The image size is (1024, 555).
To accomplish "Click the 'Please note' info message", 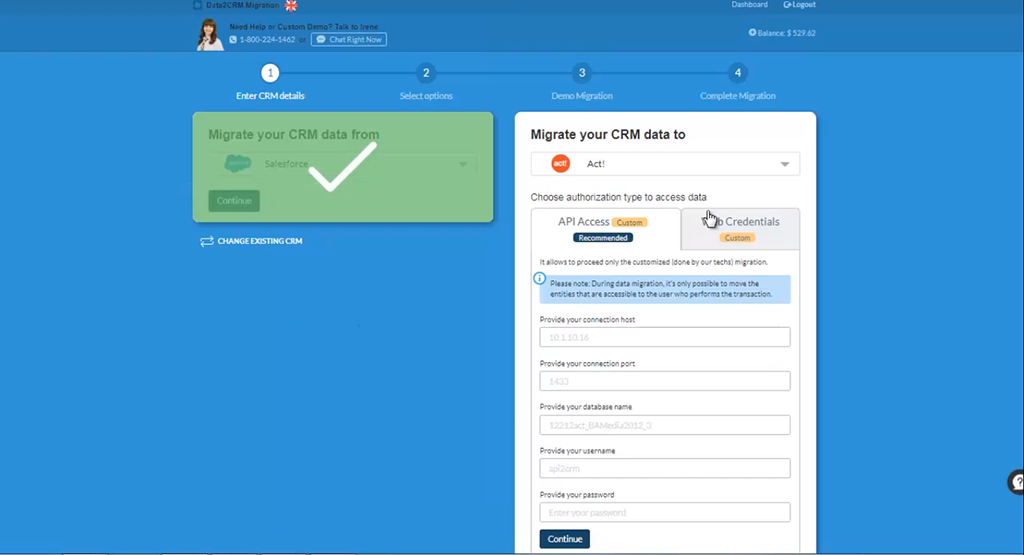I will coord(665,289).
